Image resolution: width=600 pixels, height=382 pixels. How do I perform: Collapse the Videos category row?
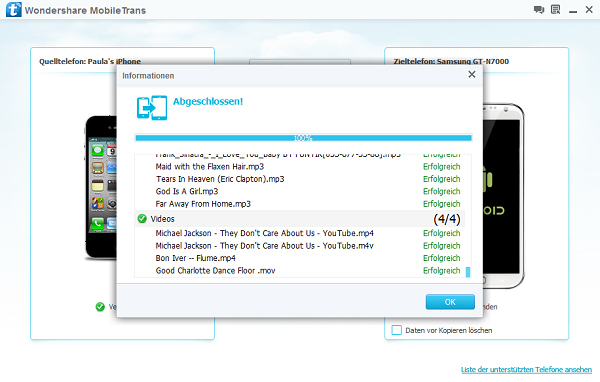click(300, 219)
